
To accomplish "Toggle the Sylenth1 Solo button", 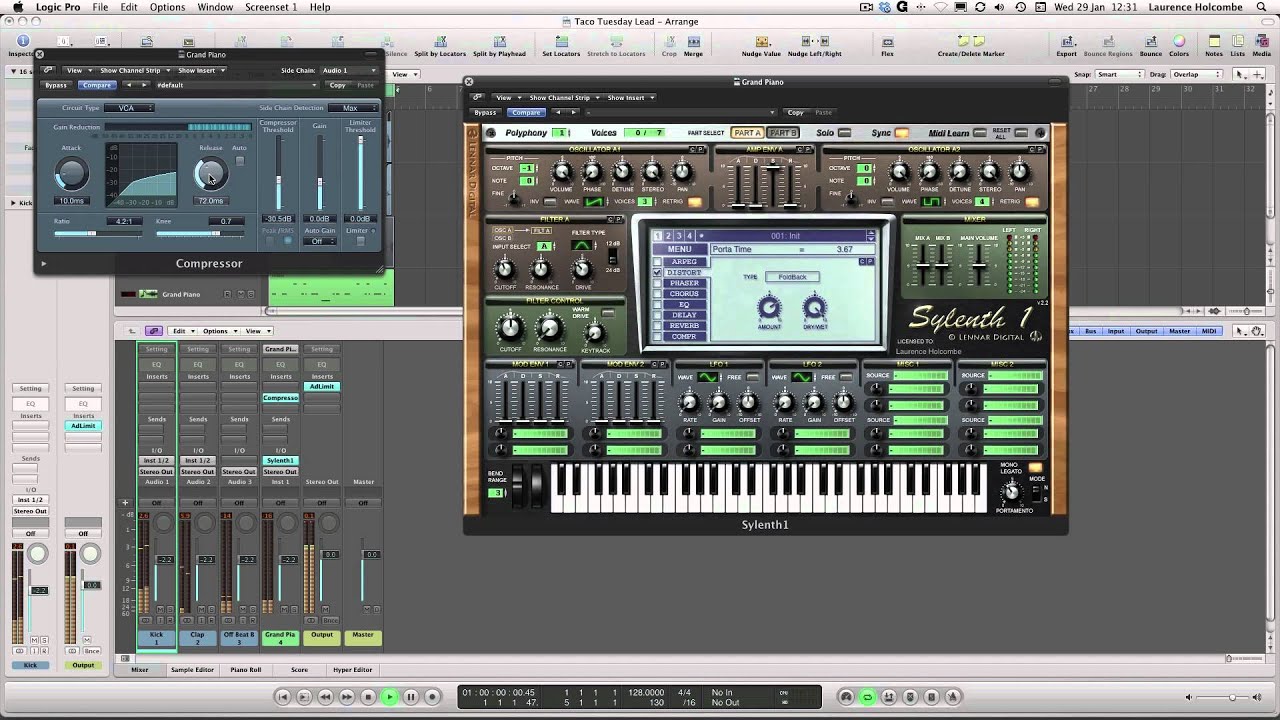I will [x=845, y=133].
